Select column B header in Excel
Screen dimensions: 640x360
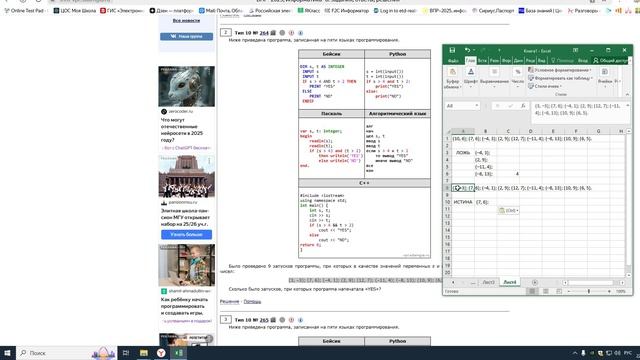point(485,131)
